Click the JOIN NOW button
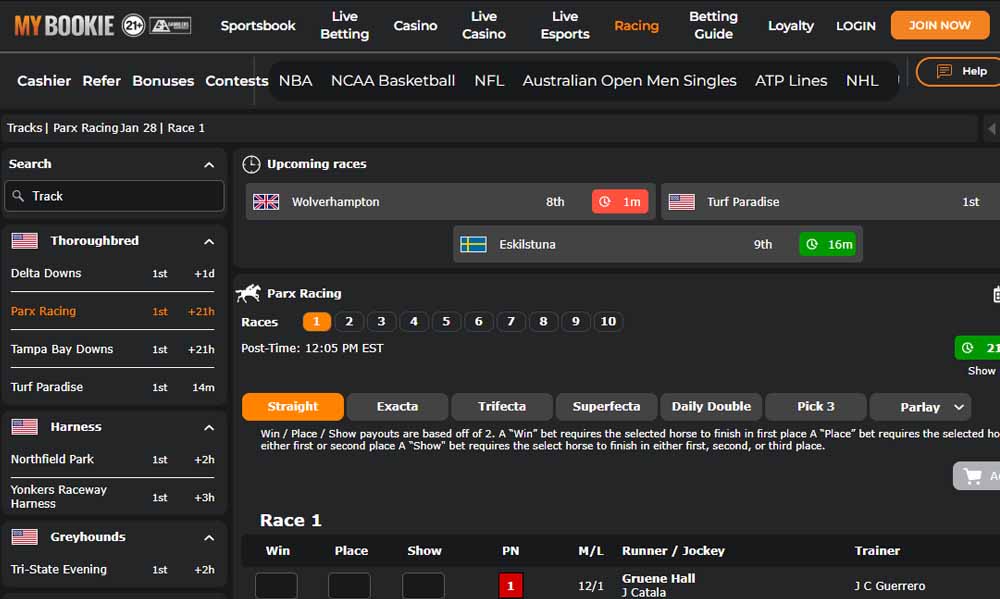The image size is (1000, 599). point(939,25)
